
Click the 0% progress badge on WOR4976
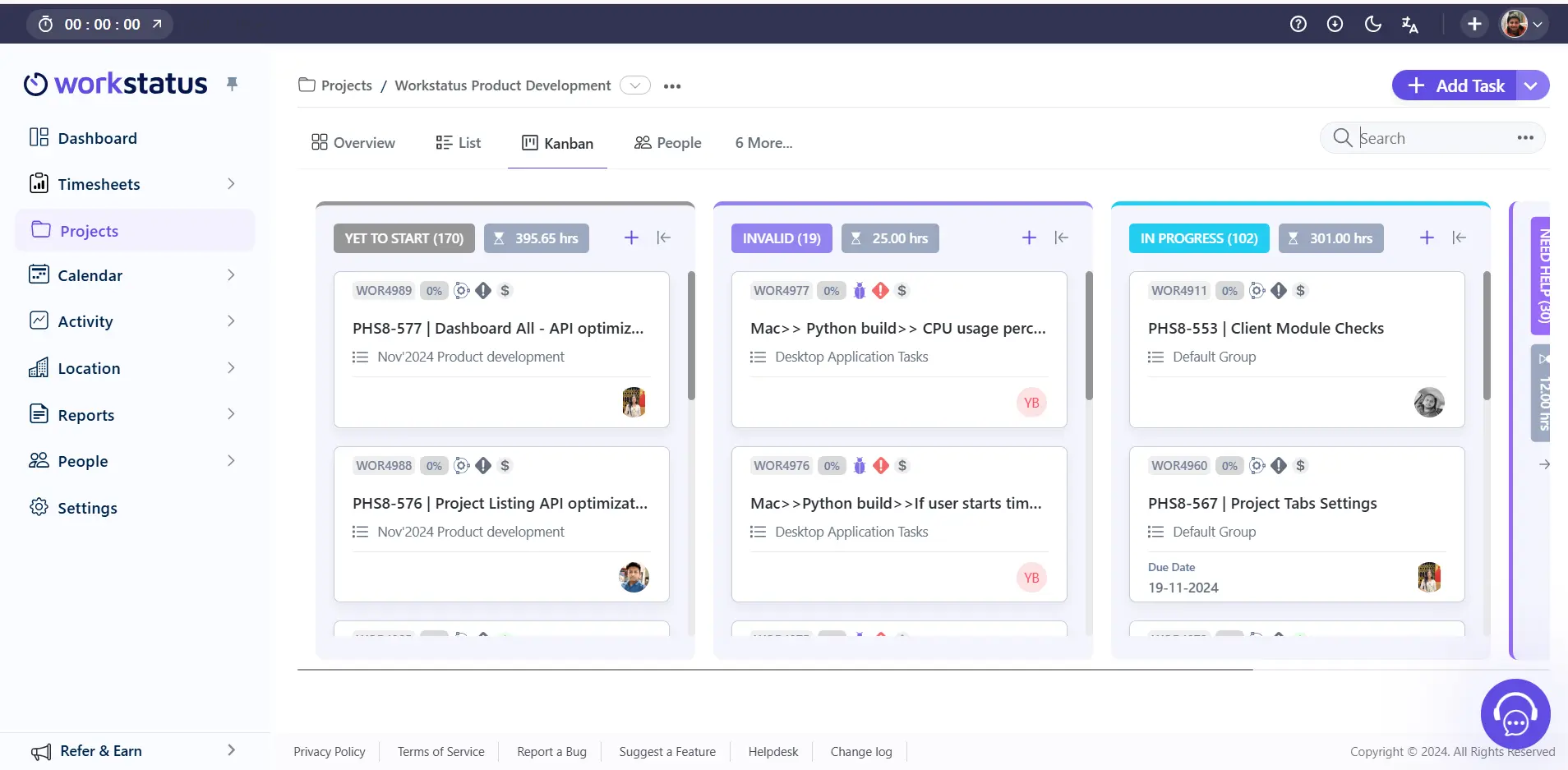coord(832,465)
